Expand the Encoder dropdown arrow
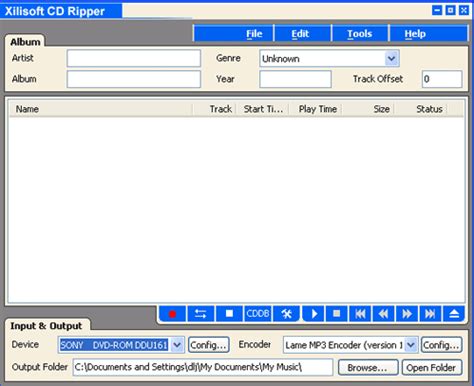Image resolution: width=474 pixels, height=386 pixels. 411,345
